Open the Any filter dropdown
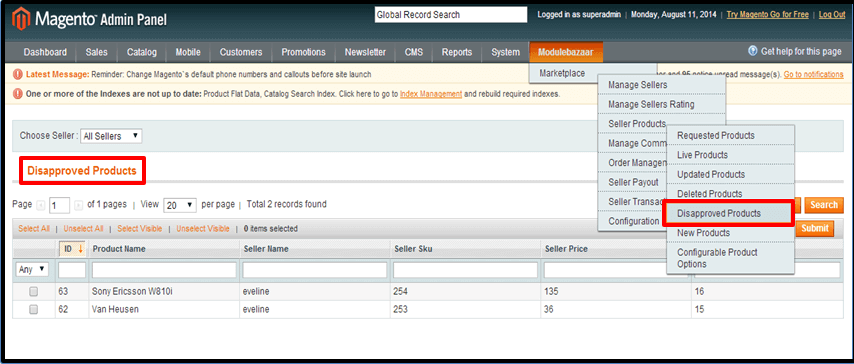Screen dimensions: 854x364 (x=32, y=269)
